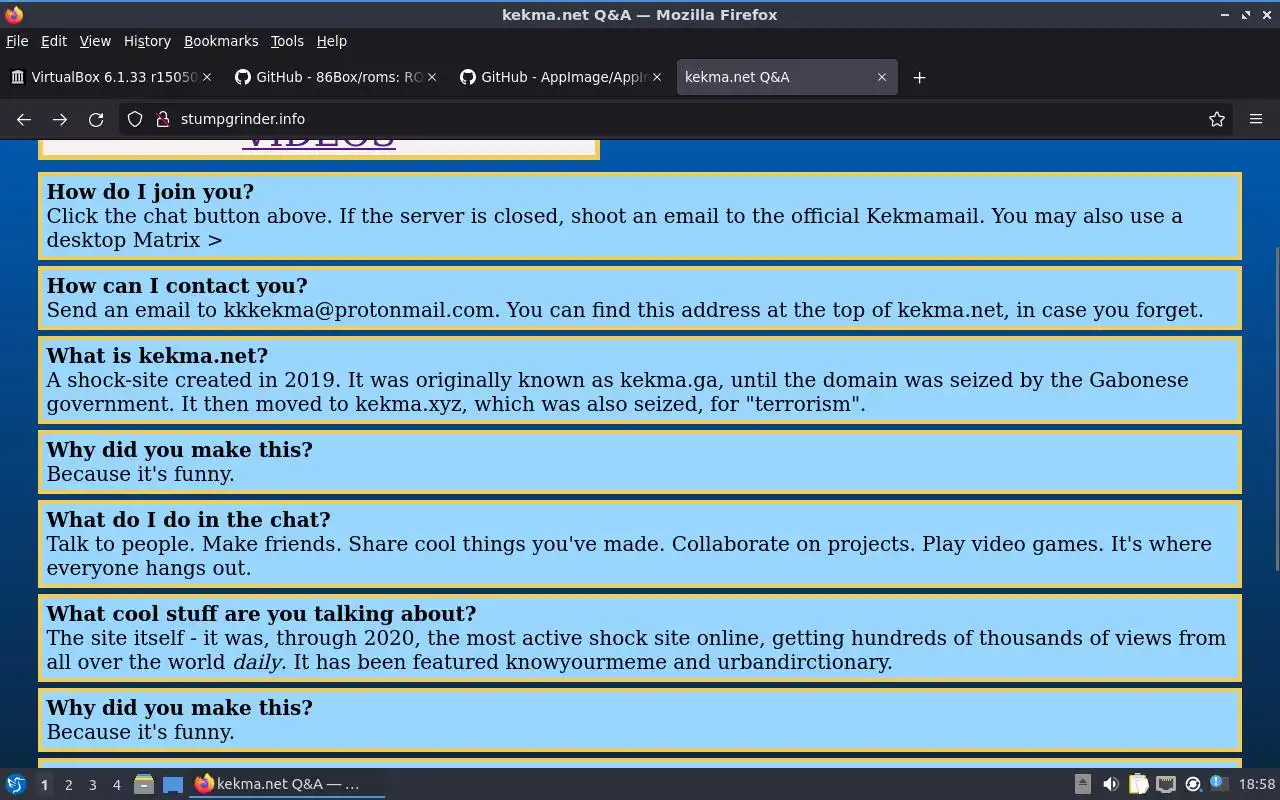Close the kekma.net Q&A tab
Image resolution: width=1280 pixels, height=800 pixels.
(882, 77)
